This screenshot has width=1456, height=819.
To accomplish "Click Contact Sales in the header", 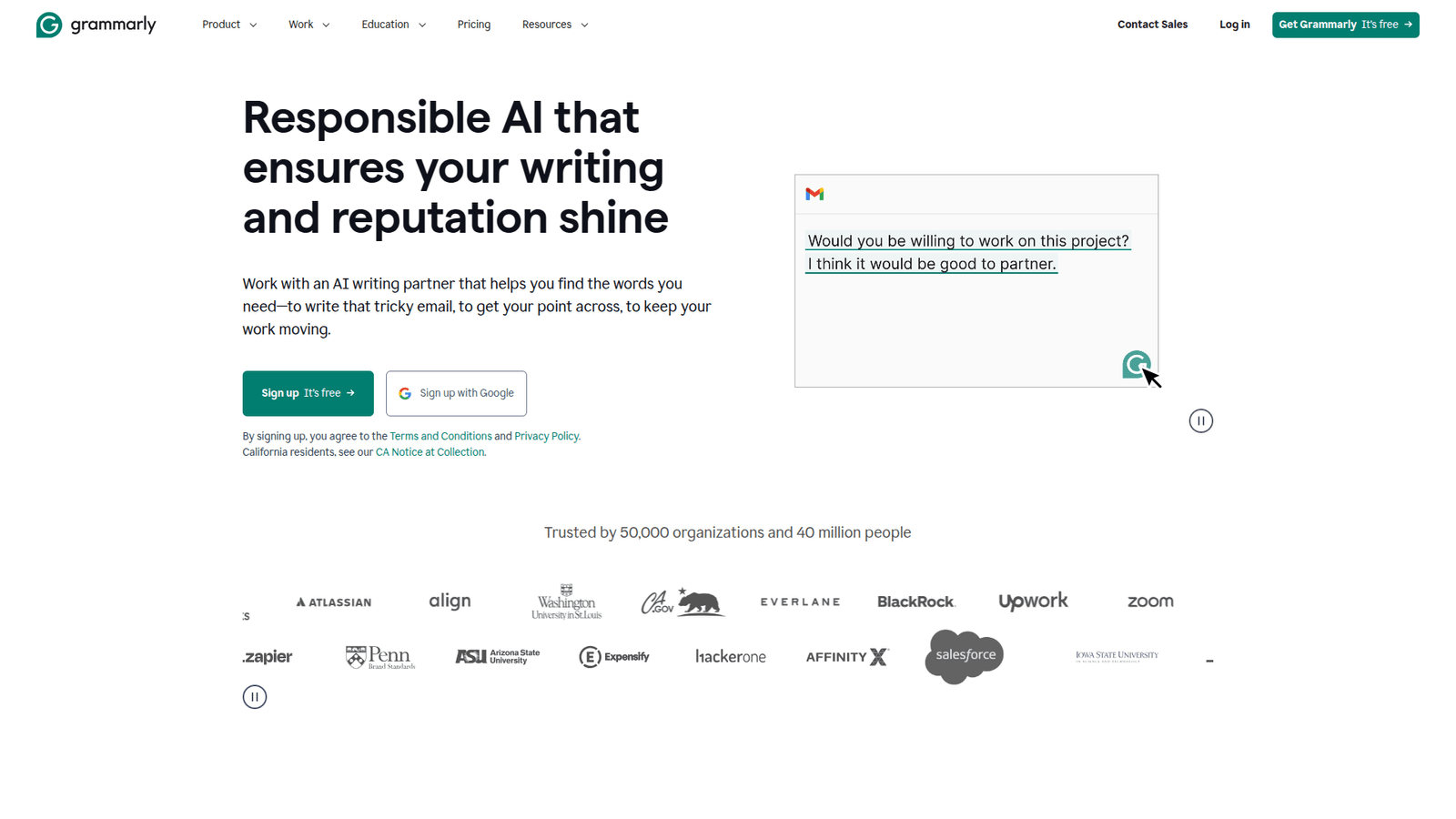I will pyautogui.click(x=1152, y=25).
